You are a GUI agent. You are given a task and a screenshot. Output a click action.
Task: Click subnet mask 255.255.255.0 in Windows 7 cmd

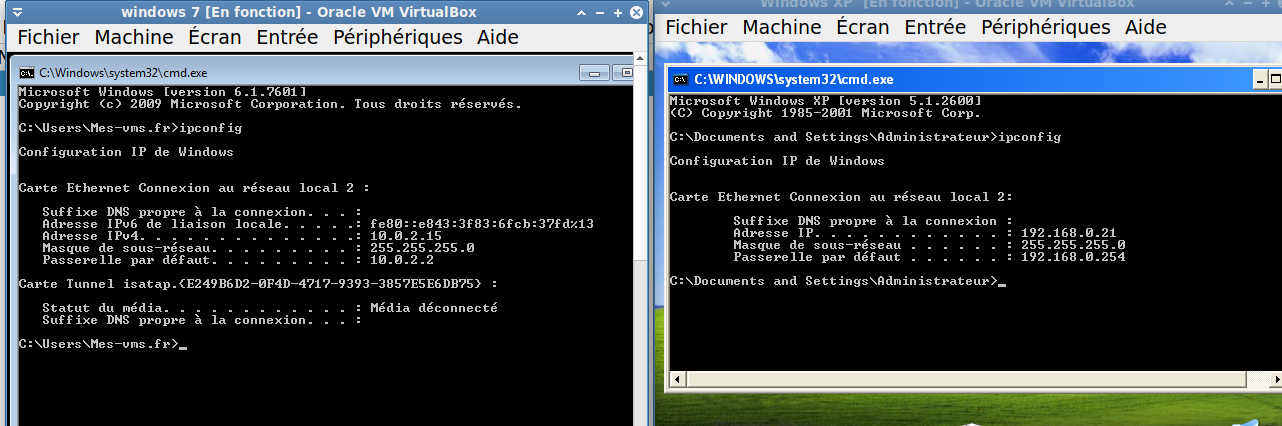pos(422,247)
